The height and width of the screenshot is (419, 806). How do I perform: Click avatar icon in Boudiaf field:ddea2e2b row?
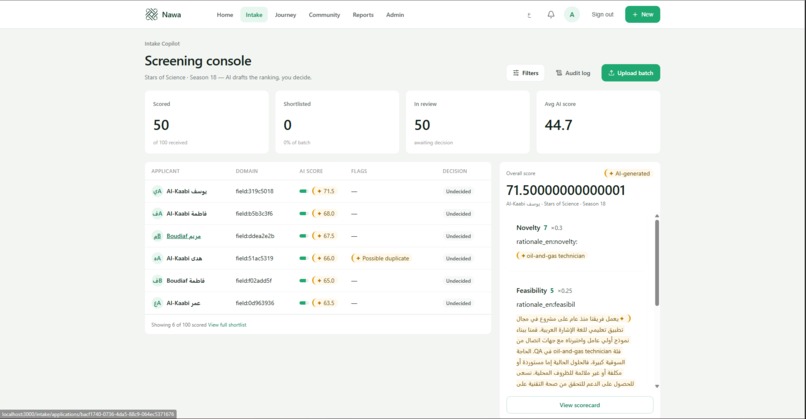click(x=157, y=236)
